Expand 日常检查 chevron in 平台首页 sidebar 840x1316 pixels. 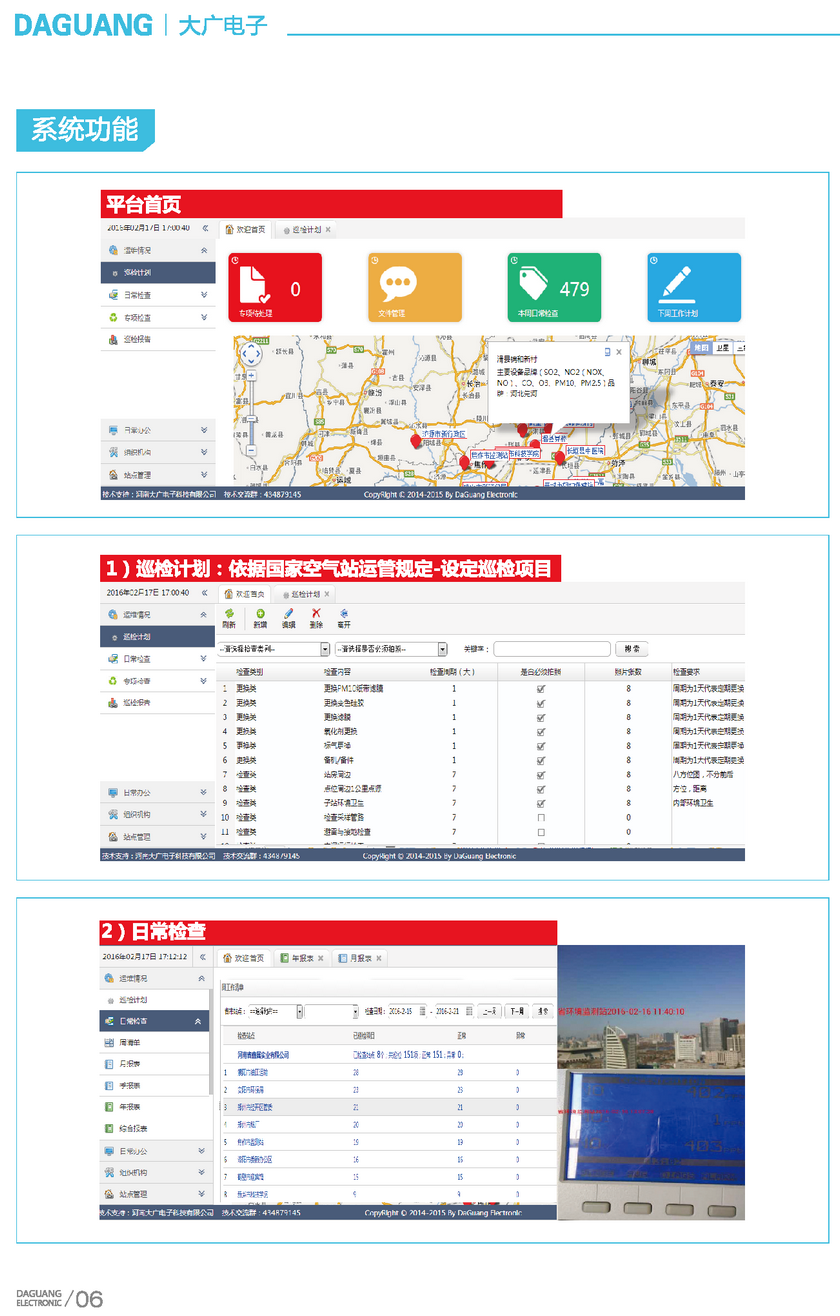pos(204,295)
